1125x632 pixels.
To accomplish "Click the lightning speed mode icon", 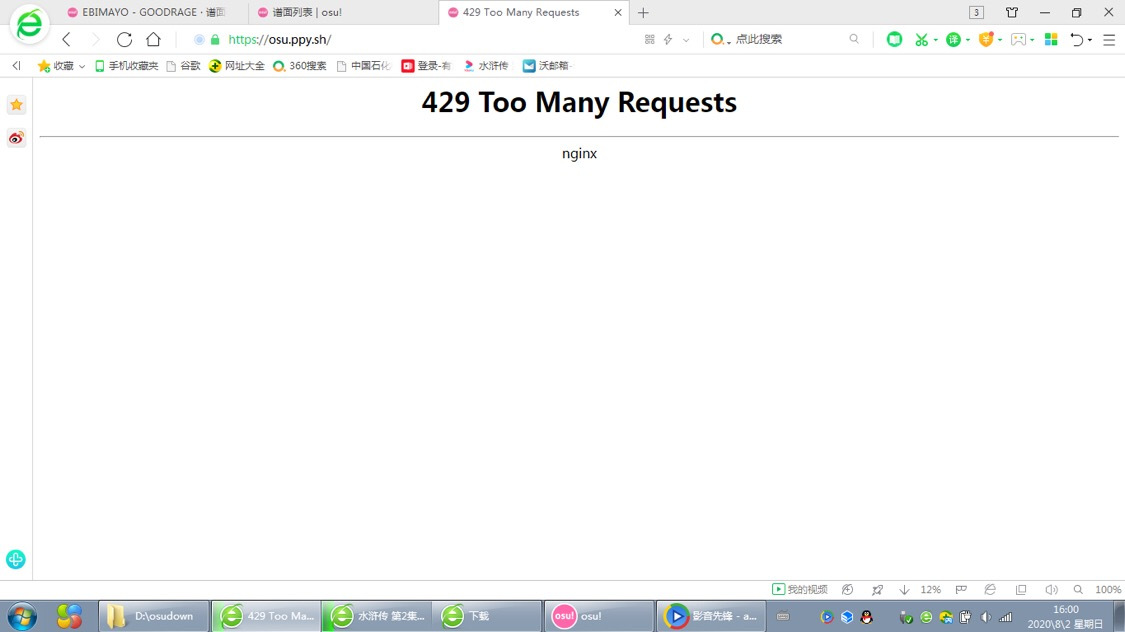I will coord(668,39).
